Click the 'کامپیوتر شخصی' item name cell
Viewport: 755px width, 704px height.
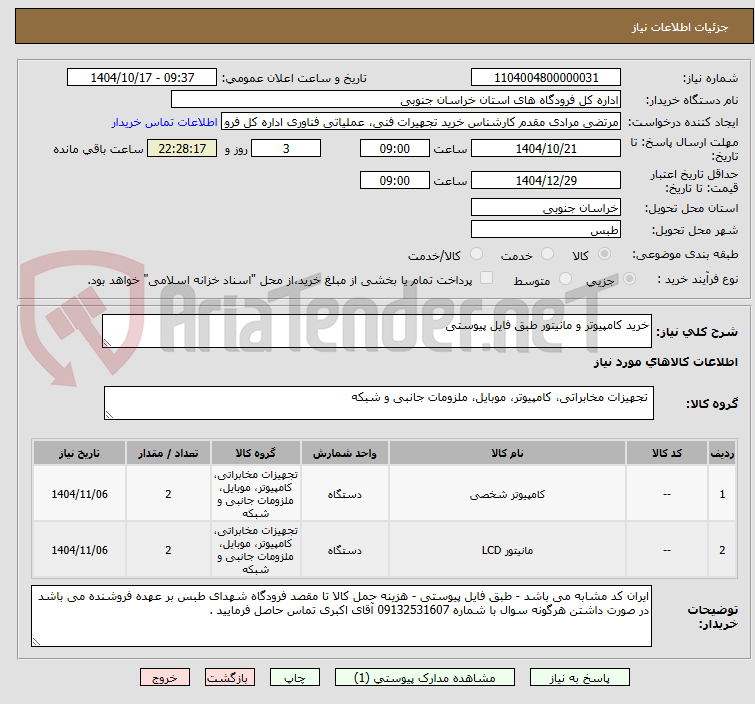(x=507, y=494)
